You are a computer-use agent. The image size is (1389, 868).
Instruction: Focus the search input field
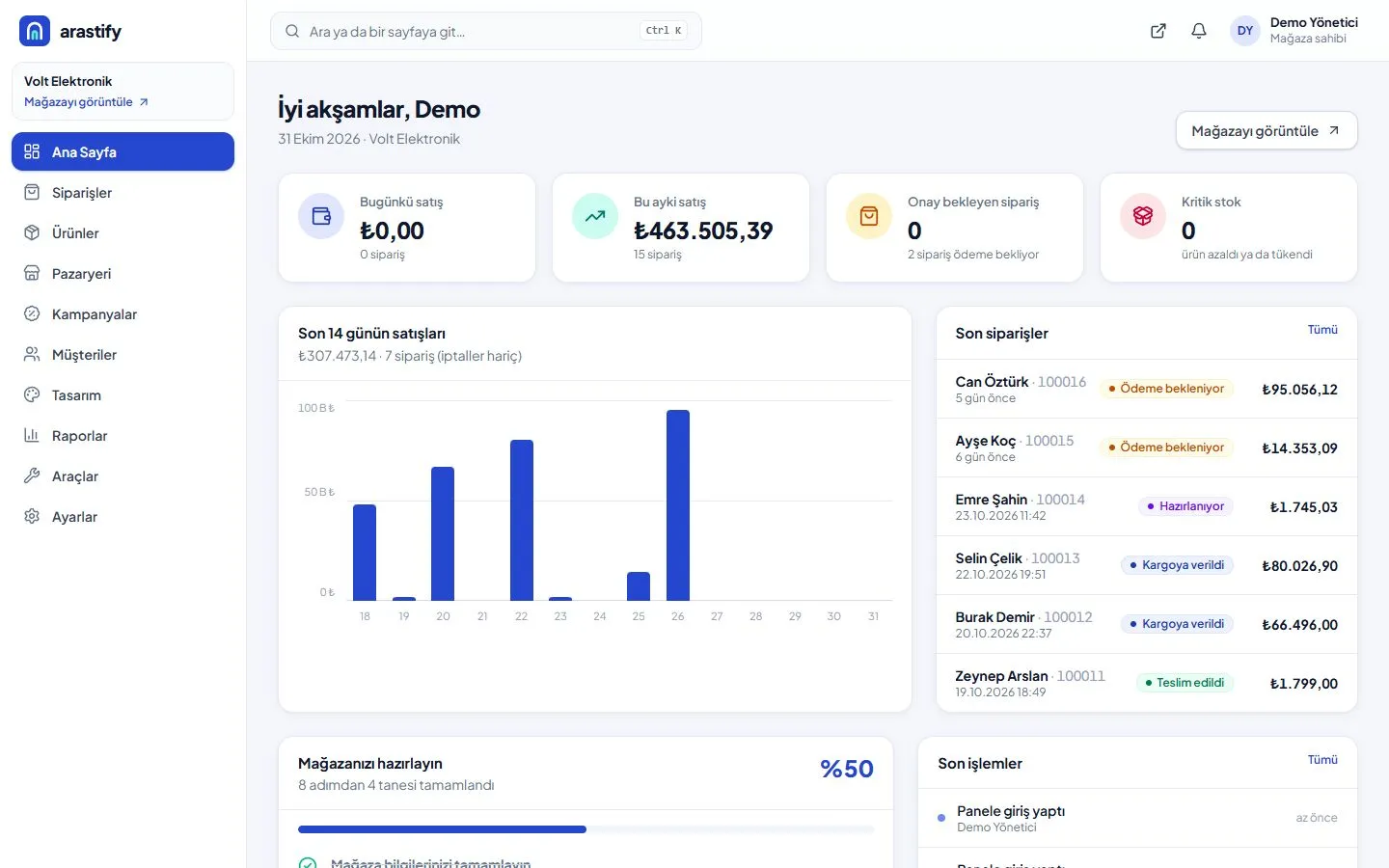[486, 31]
